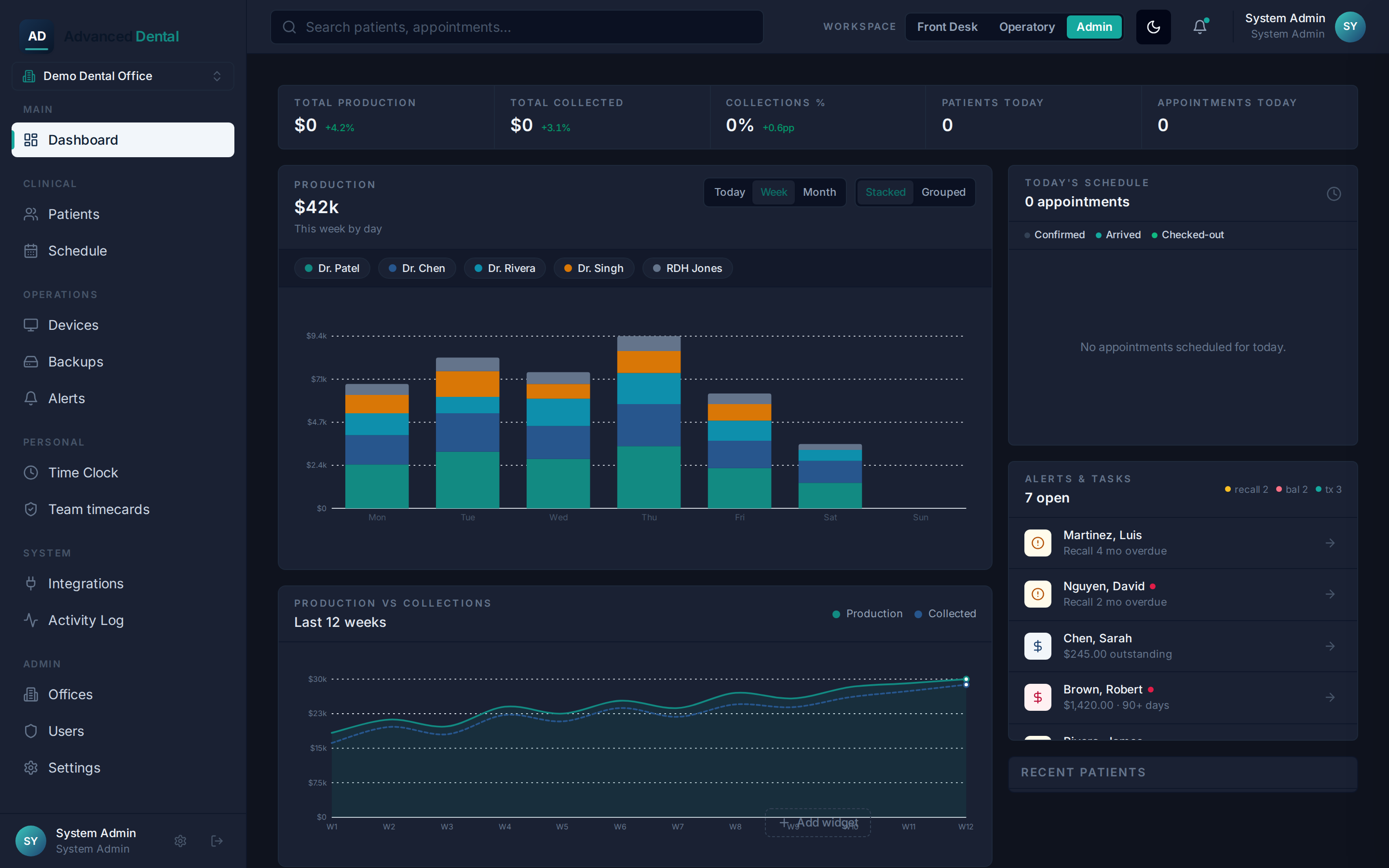Focus the Search patients, appointments field
The width and height of the screenshot is (1389, 868).
[517, 27]
